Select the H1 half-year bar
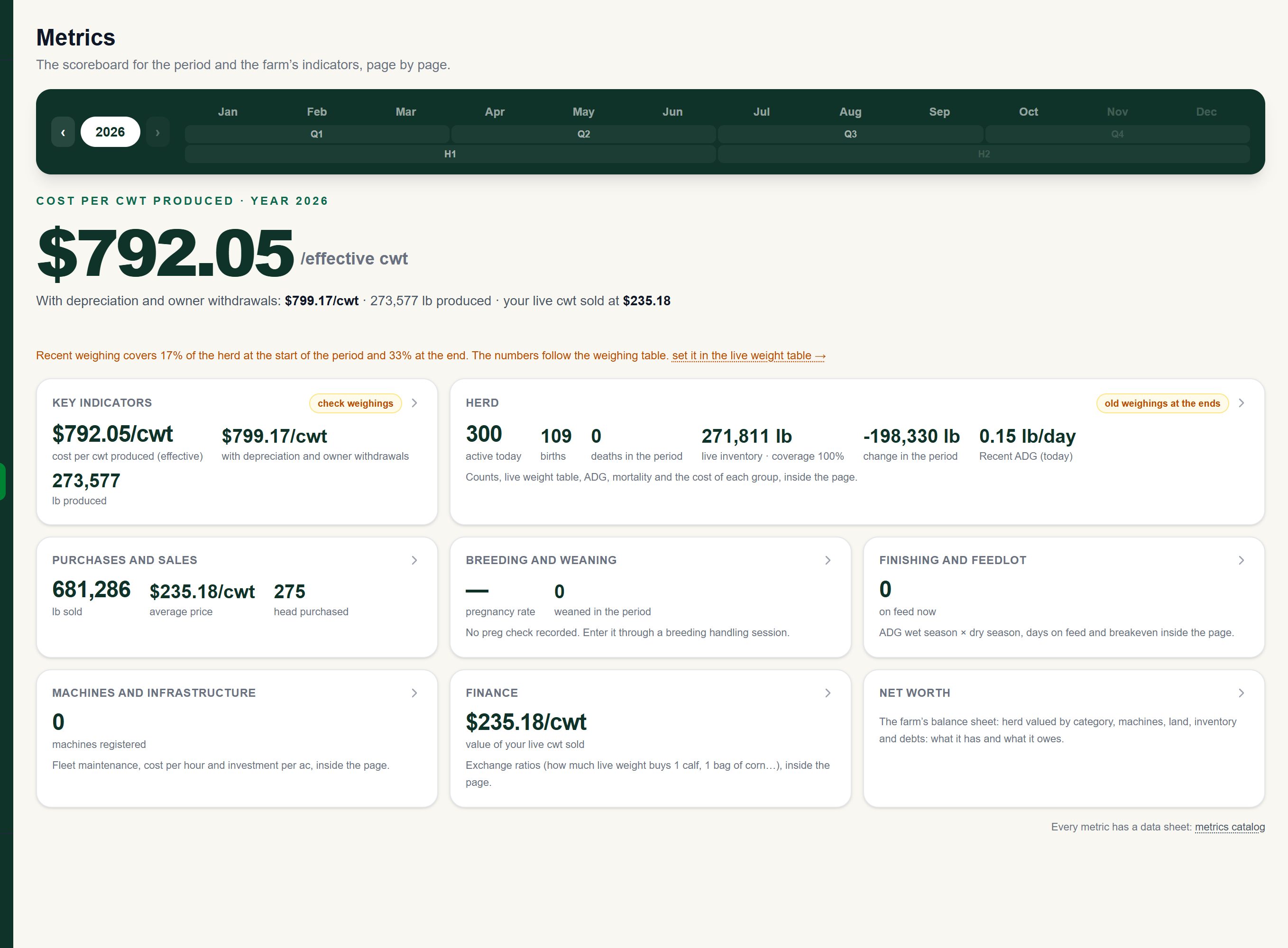1288x948 pixels. (451, 155)
